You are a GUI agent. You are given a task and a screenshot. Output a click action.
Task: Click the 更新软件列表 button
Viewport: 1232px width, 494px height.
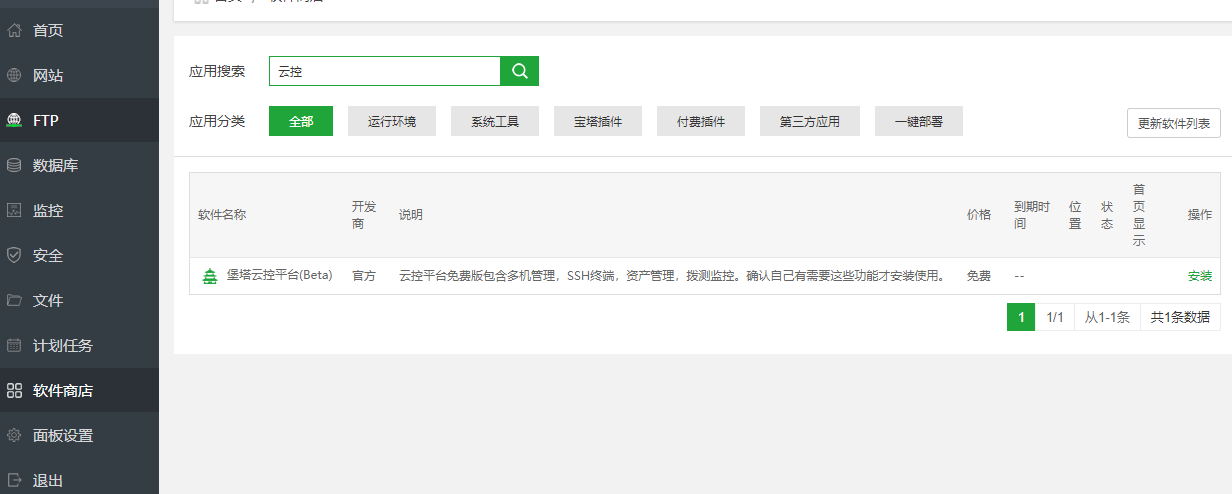point(1174,124)
